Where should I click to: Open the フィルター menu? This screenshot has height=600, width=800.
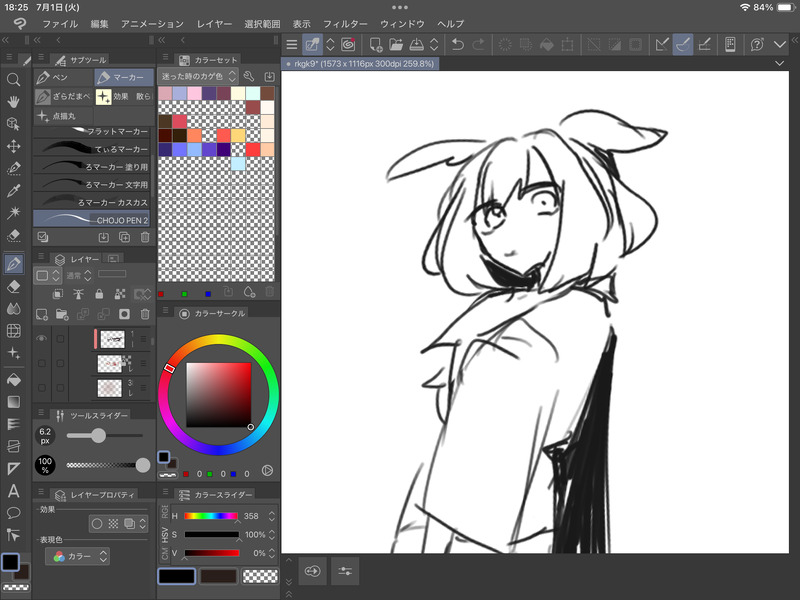[345, 24]
